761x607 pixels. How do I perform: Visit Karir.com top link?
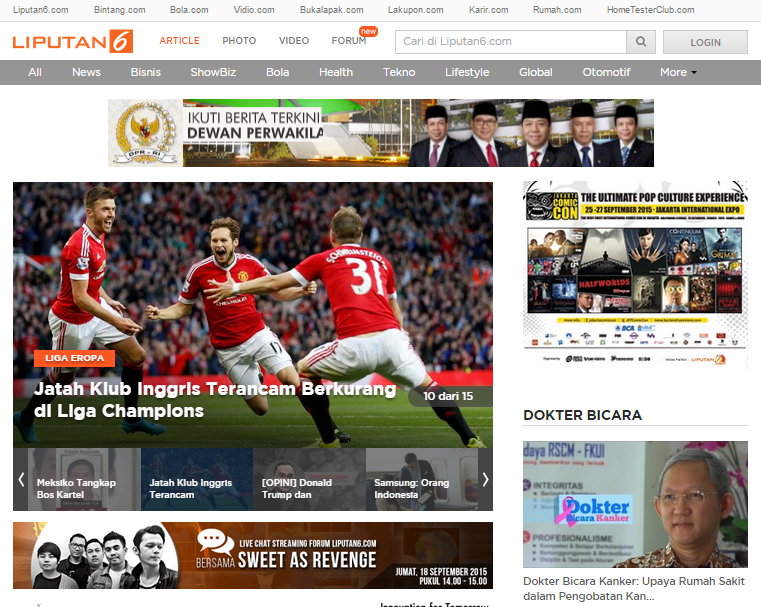click(x=489, y=10)
